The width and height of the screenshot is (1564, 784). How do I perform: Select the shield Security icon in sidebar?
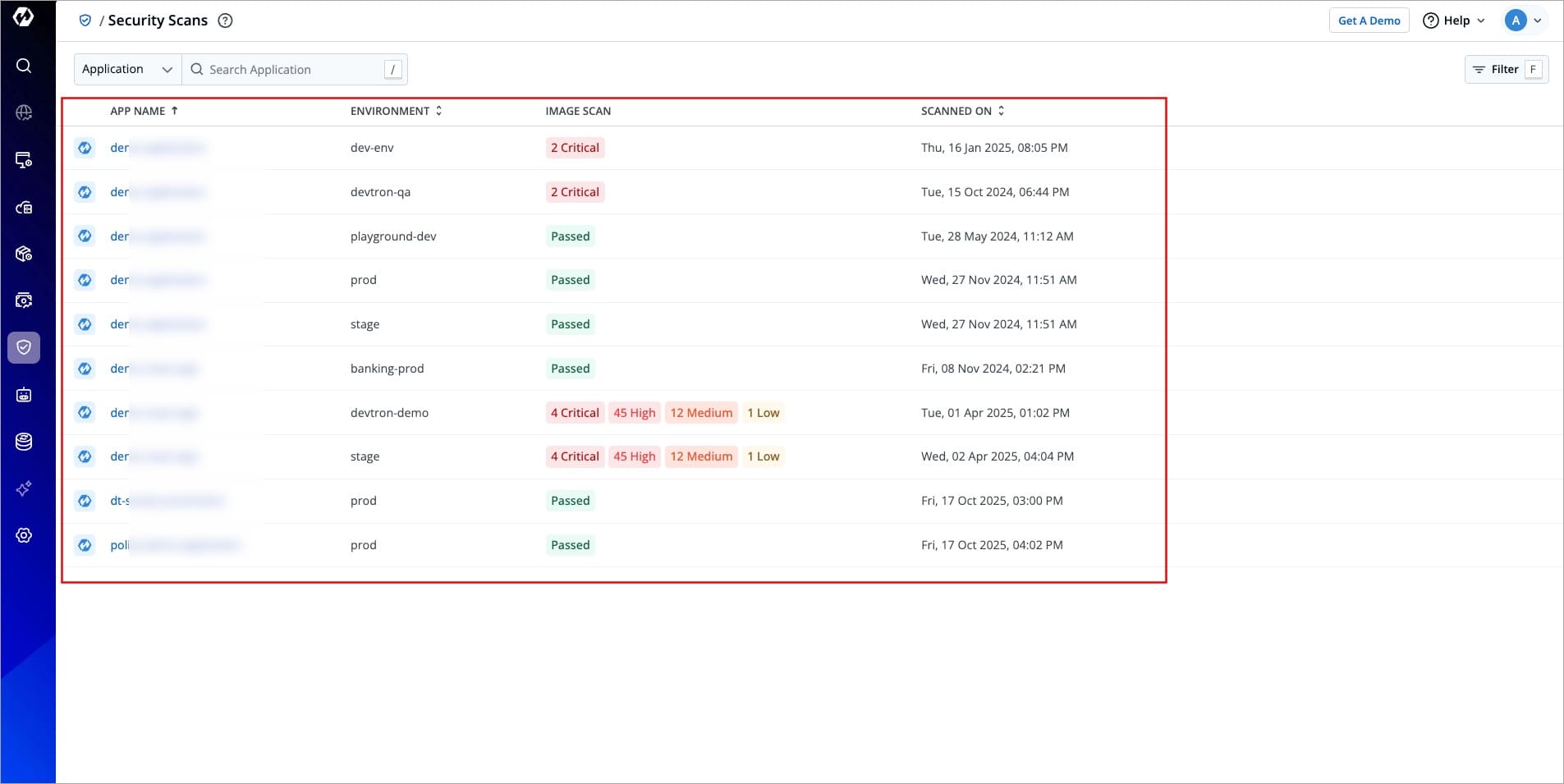coord(24,347)
